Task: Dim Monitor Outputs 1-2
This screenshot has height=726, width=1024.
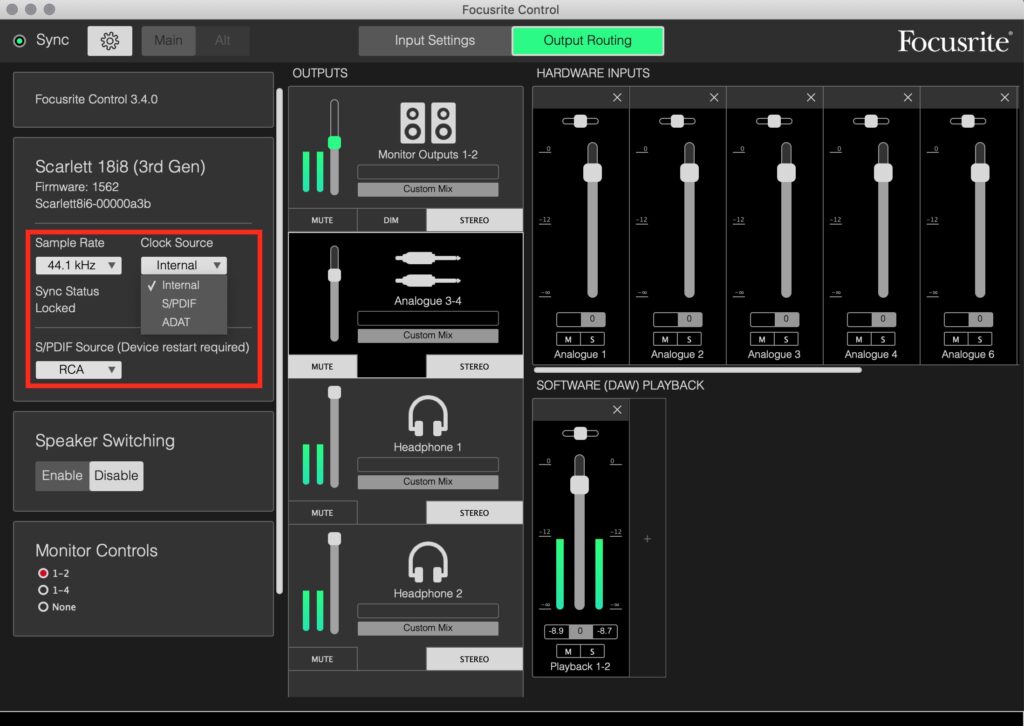Action: pos(392,220)
